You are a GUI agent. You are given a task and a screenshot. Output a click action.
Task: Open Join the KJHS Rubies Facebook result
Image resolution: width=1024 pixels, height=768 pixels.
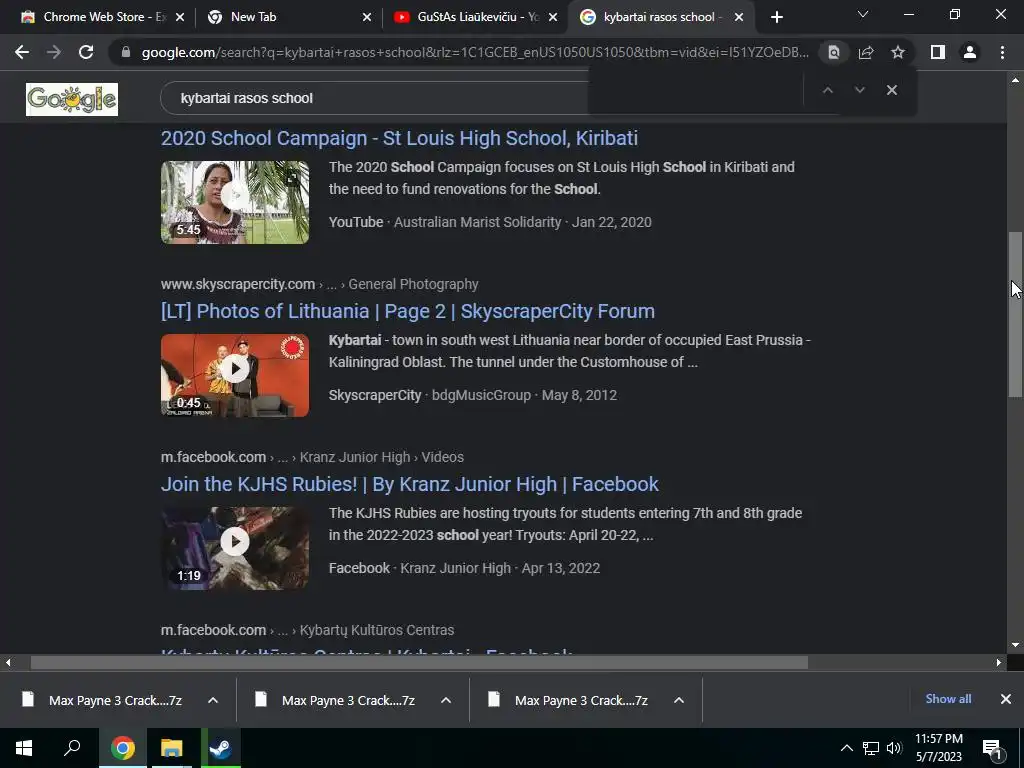[x=409, y=485]
